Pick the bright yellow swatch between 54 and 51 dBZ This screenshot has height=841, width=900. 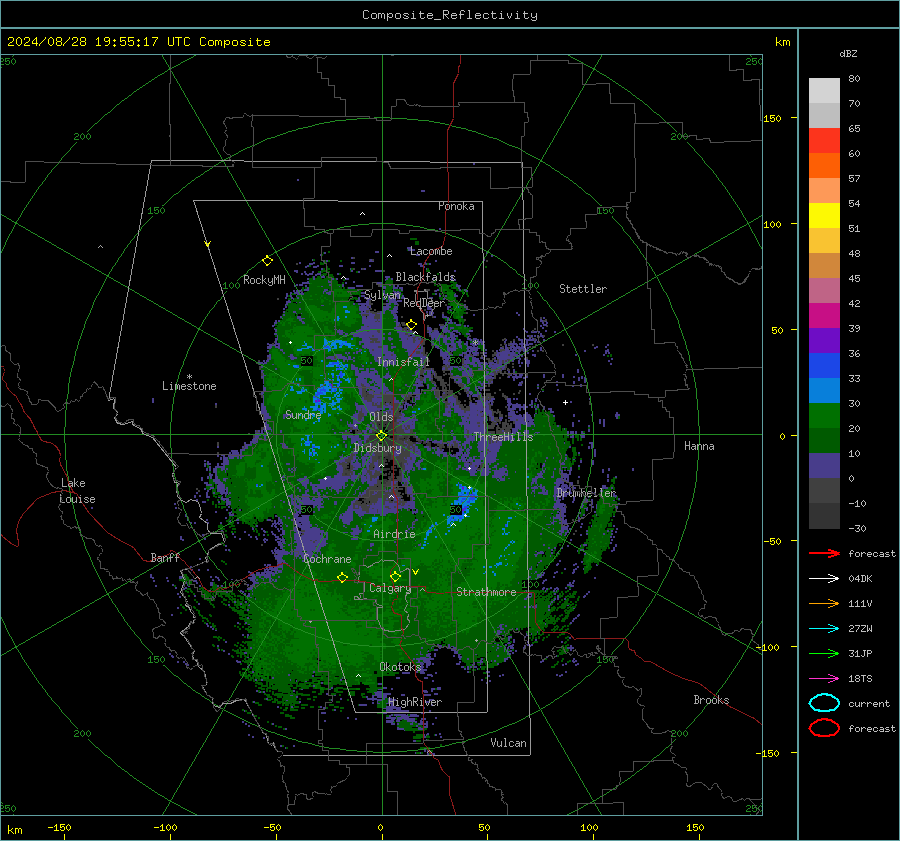click(x=824, y=215)
